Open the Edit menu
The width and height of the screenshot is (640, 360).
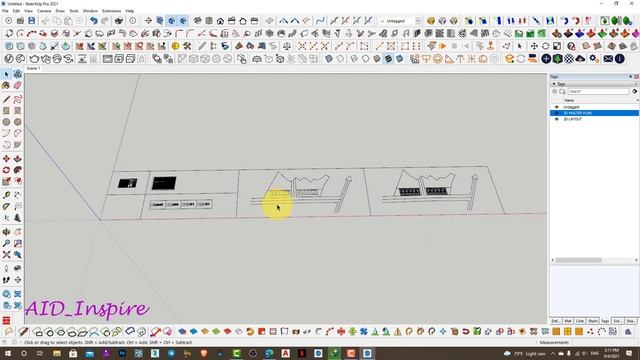coord(16,11)
